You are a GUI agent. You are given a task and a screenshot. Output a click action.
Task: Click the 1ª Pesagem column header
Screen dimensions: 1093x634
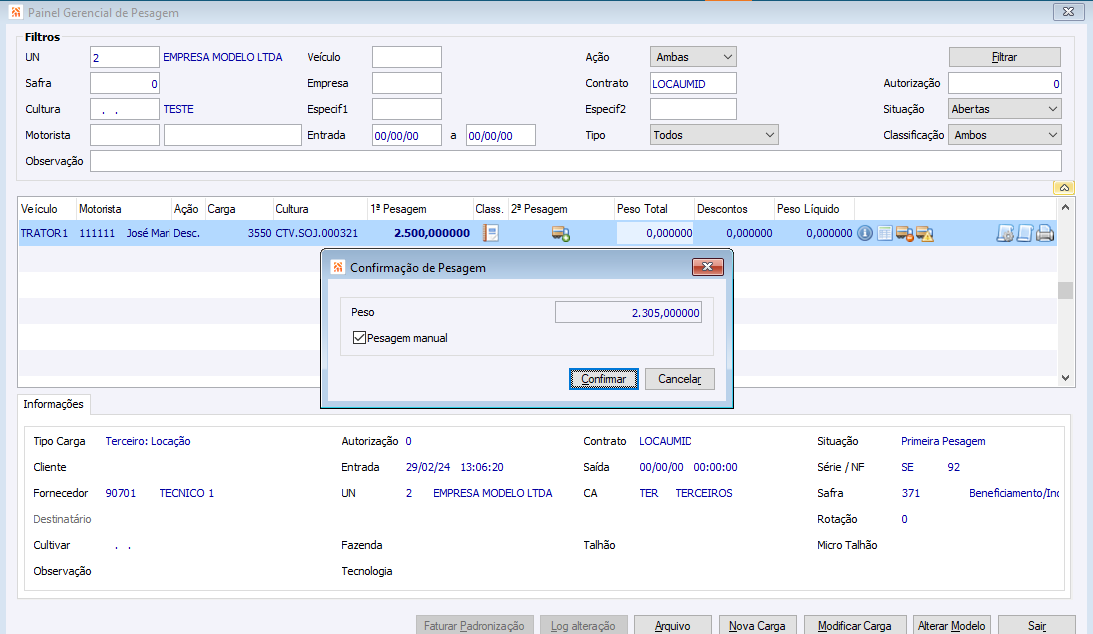click(420, 209)
